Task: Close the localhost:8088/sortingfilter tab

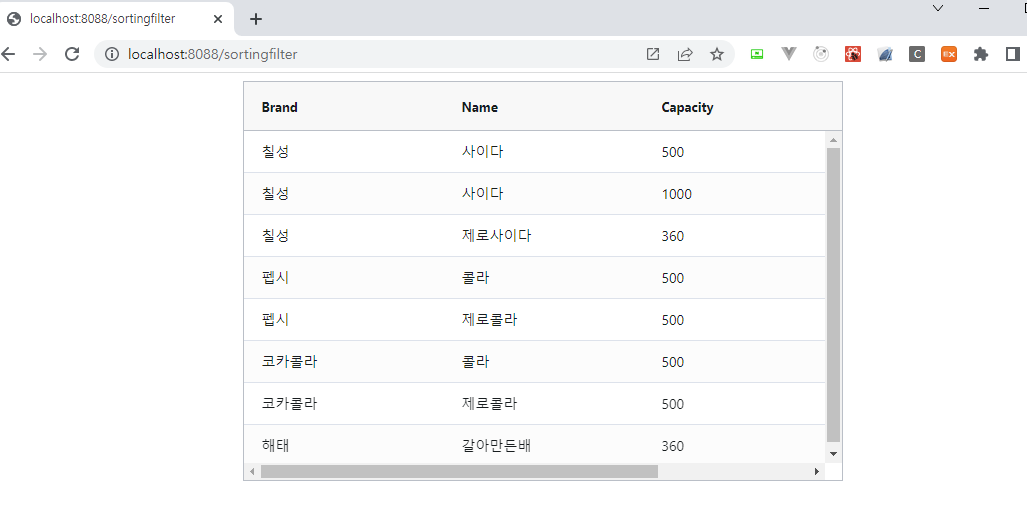Action: (x=218, y=19)
